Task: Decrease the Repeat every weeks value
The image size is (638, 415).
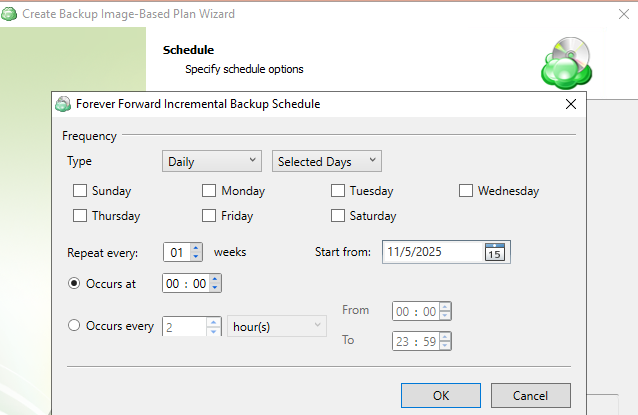Action: tap(196, 257)
